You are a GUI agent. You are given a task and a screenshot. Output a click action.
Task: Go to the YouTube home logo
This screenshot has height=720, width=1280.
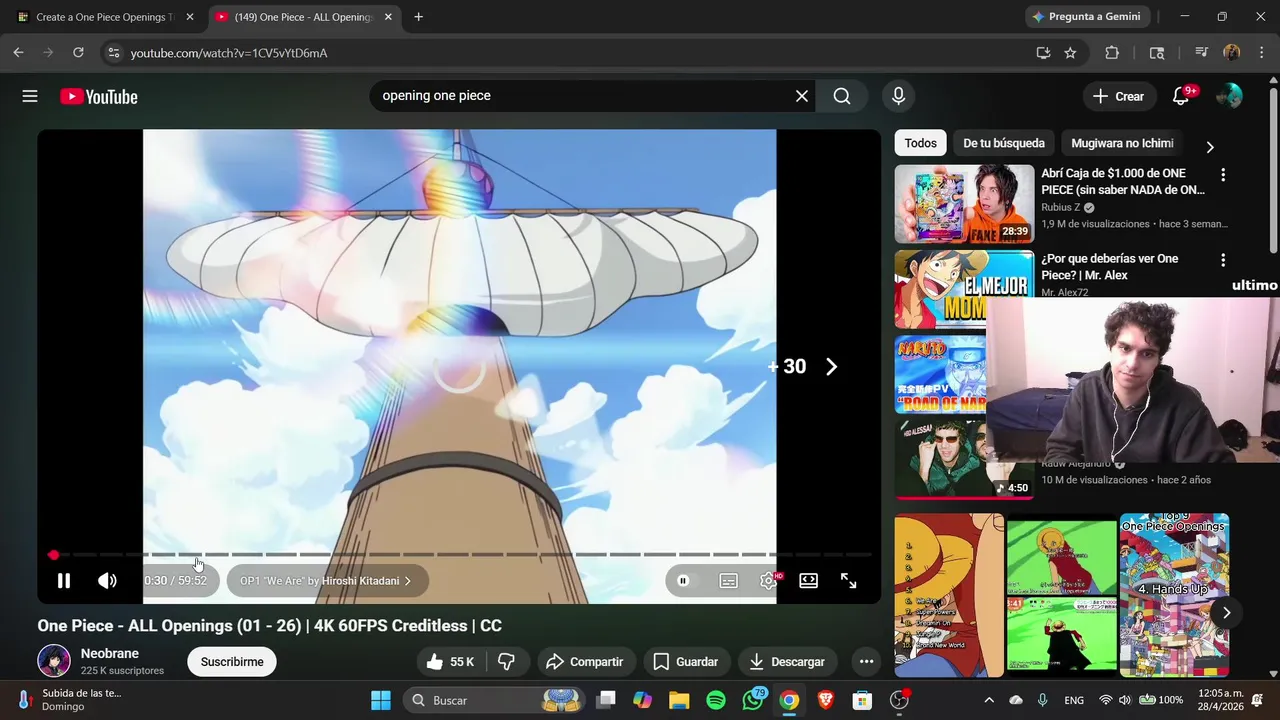click(98, 96)
